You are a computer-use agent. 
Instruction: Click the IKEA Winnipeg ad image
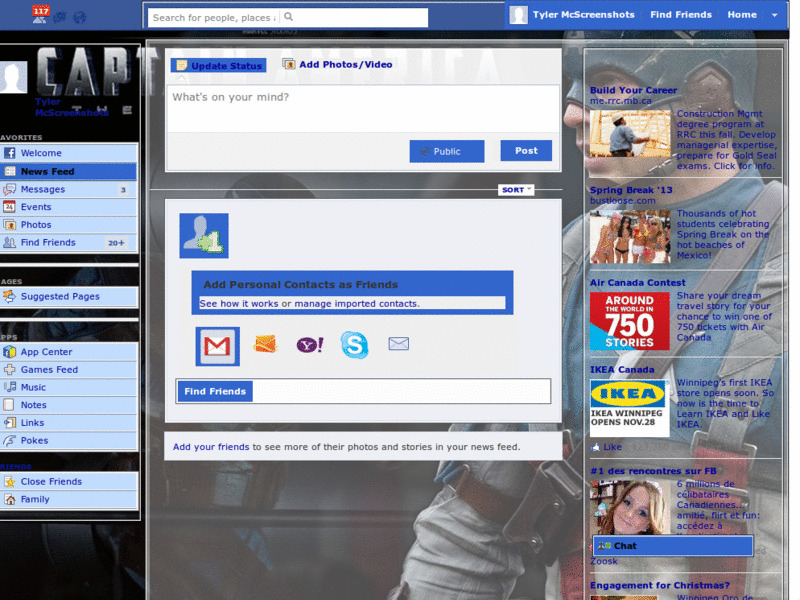coord(630,408)
